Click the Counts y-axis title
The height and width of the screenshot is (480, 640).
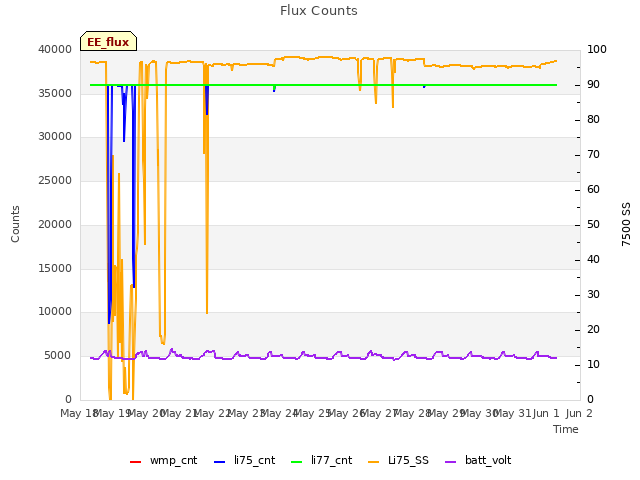click(15, 224)
